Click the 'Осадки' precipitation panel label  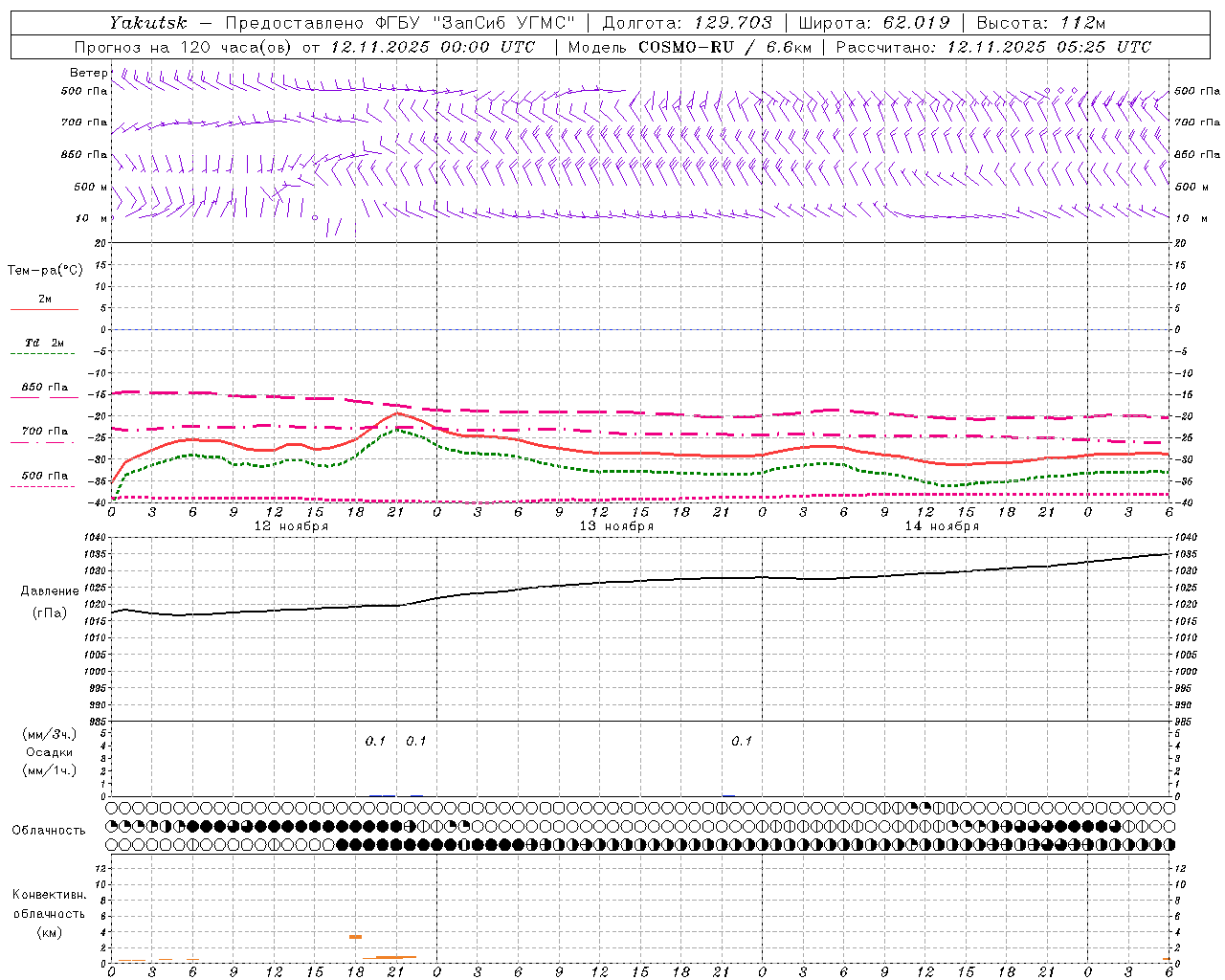[x=50, y=752]
